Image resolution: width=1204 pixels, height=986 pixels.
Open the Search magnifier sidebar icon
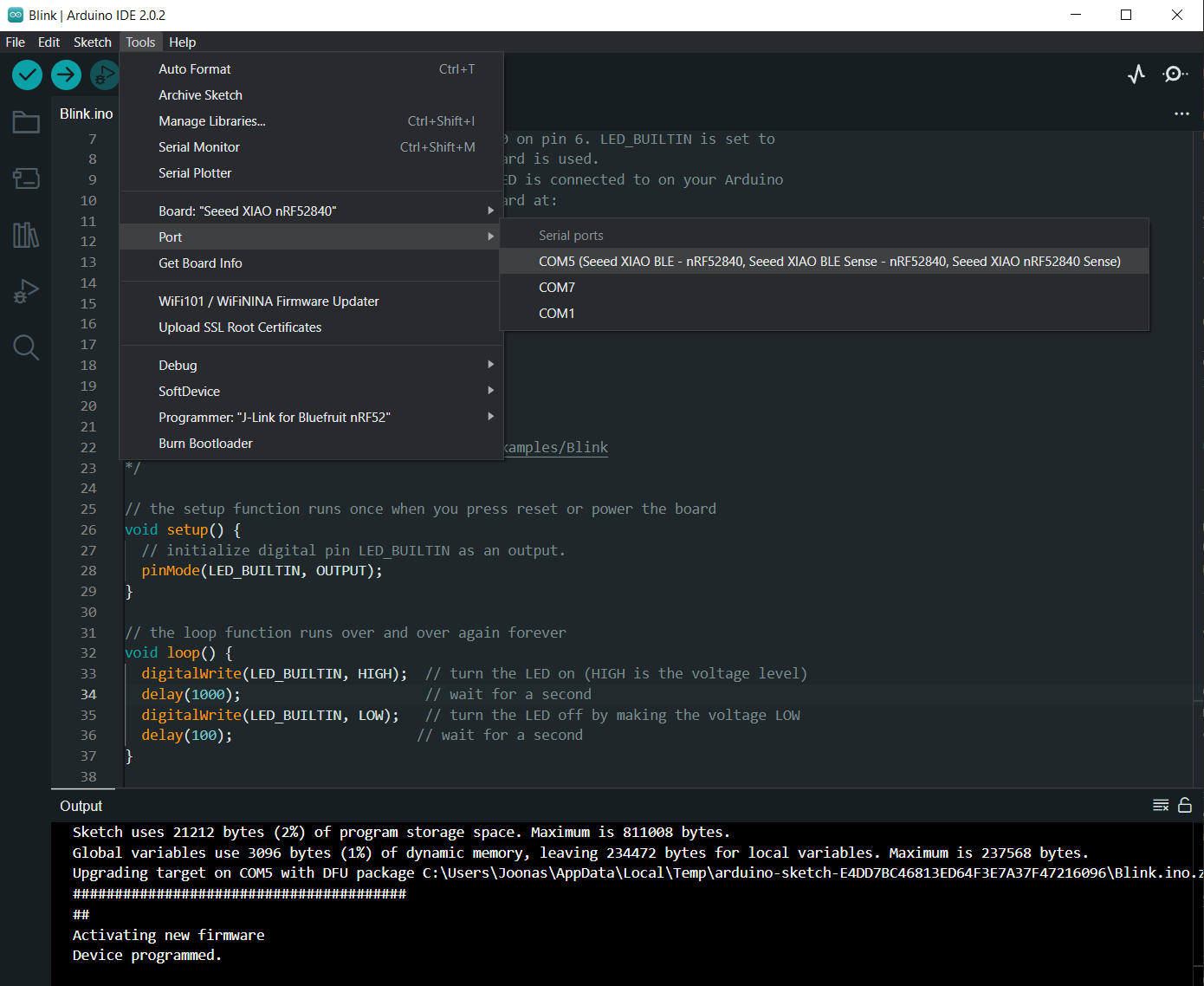tap(26, 347)
